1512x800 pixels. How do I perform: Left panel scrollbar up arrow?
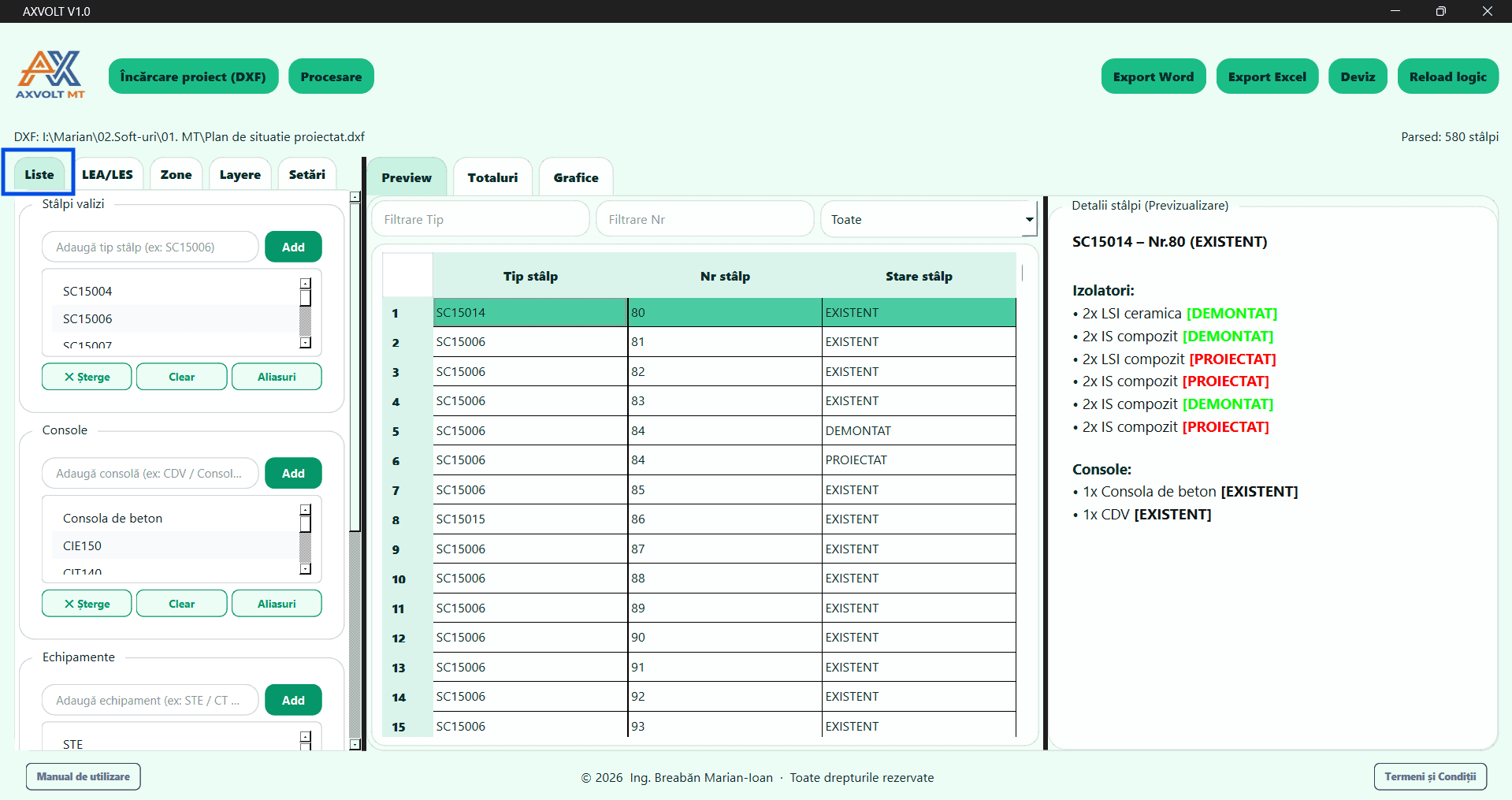coord(355,197)
